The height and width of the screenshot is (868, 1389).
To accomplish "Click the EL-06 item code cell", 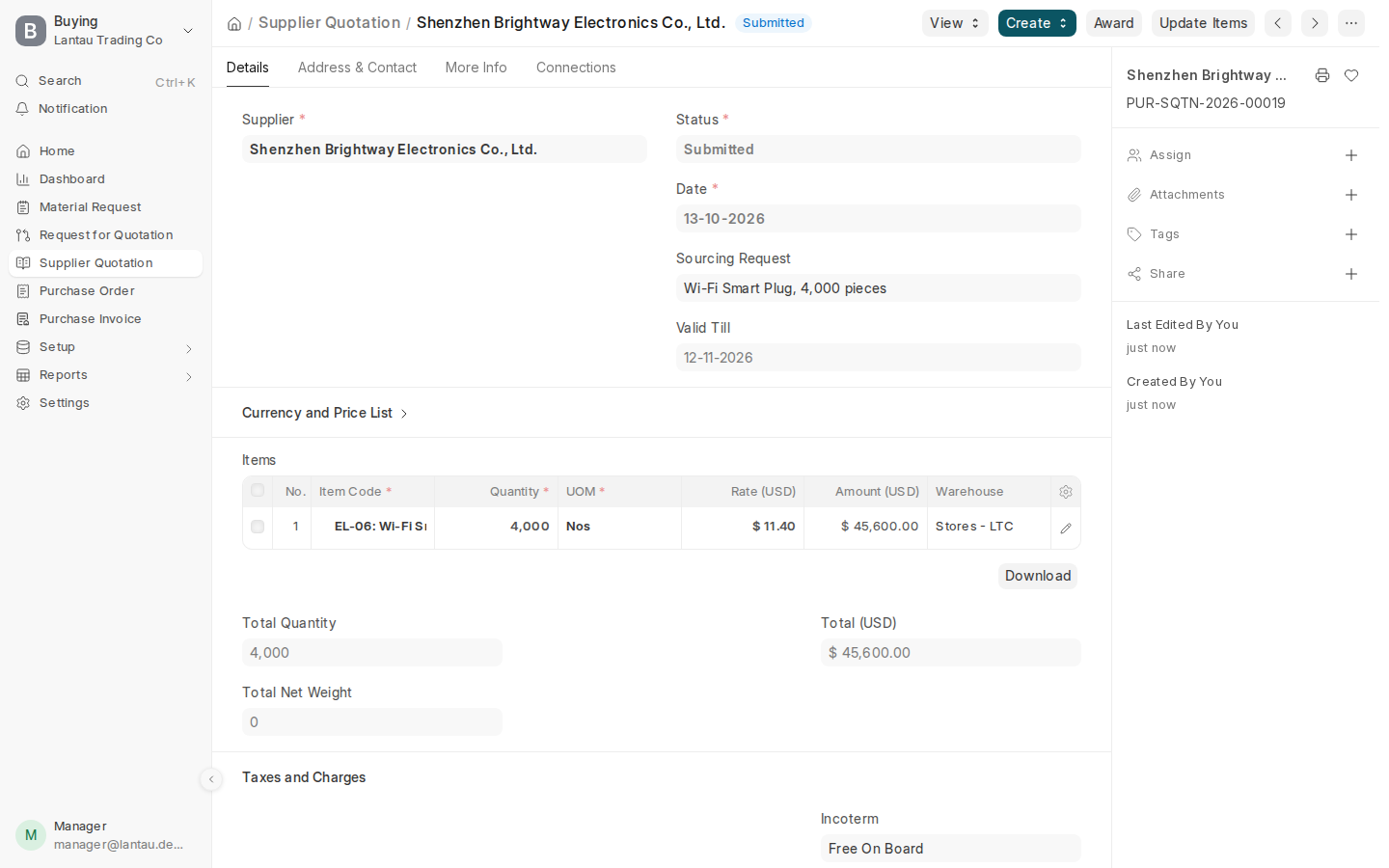I will tap(373, 527).
